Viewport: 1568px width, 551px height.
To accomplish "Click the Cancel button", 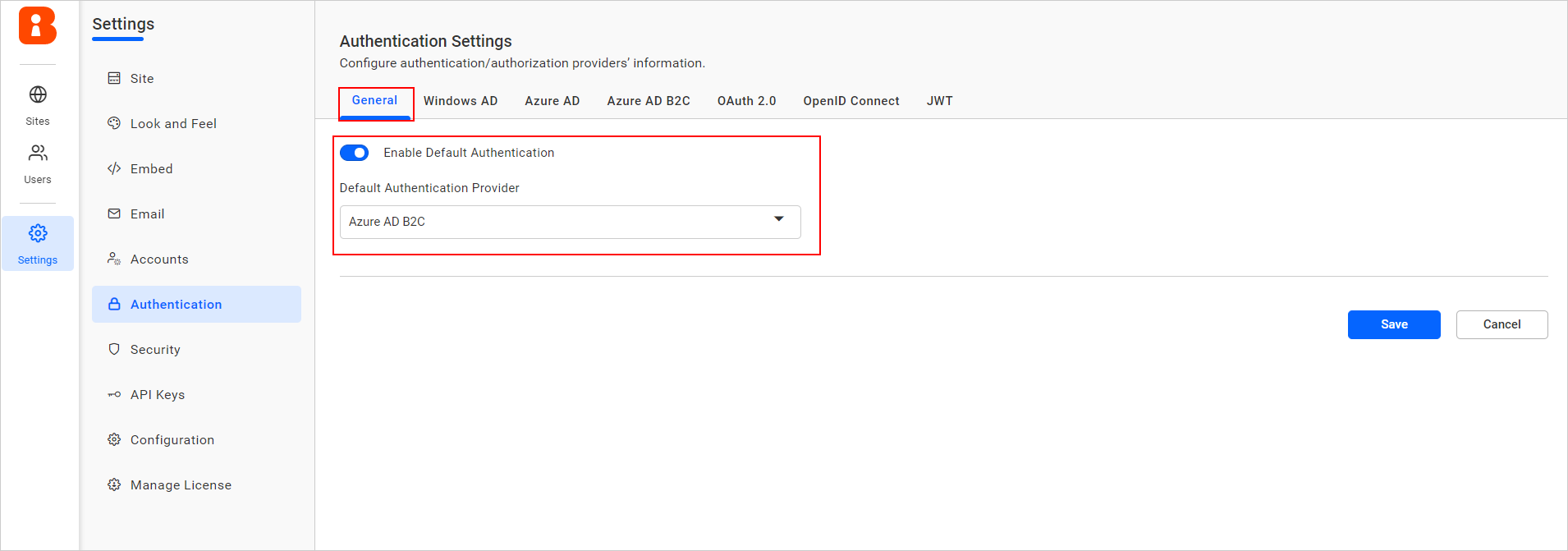I will (1502, 324).
